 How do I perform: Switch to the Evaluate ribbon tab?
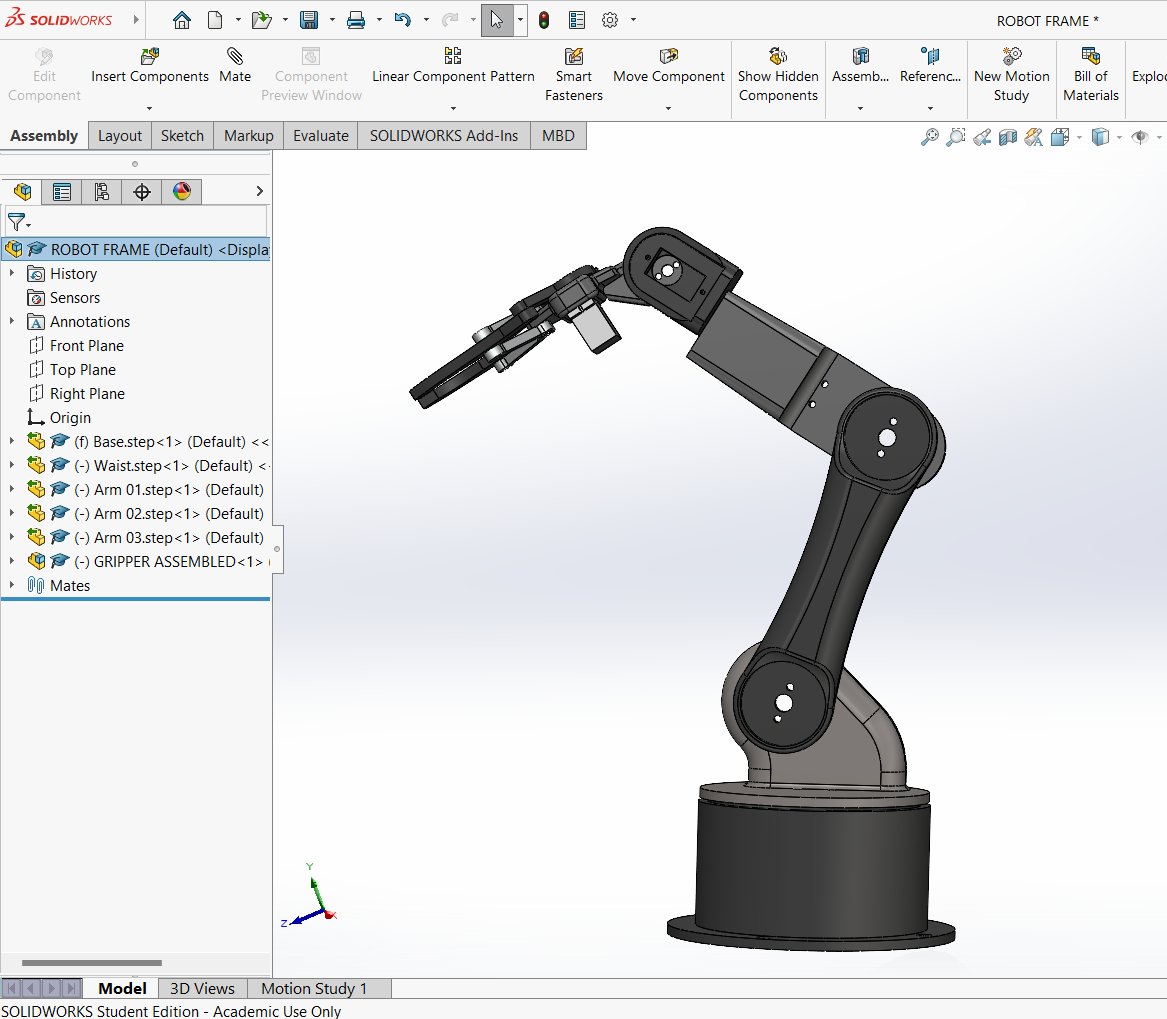click(x=320, y=136)
